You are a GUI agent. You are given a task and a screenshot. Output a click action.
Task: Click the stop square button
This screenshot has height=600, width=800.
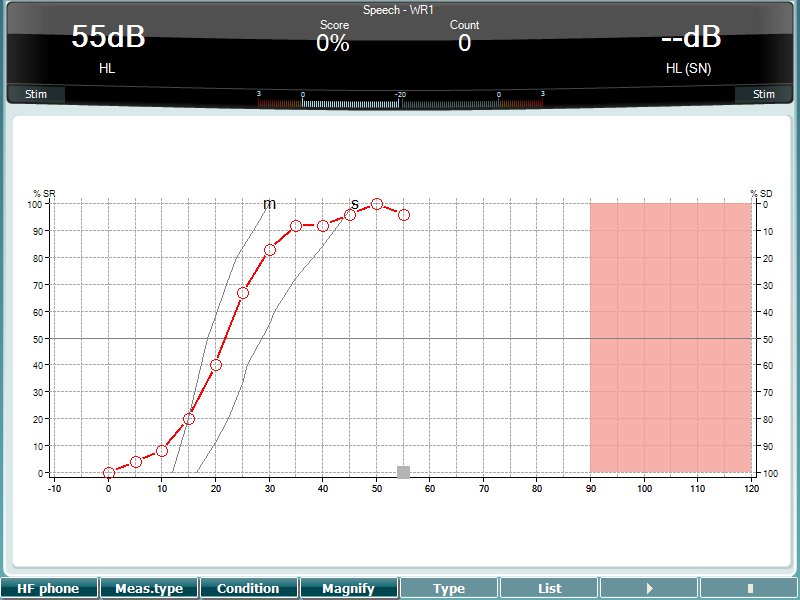click(749, 589)
